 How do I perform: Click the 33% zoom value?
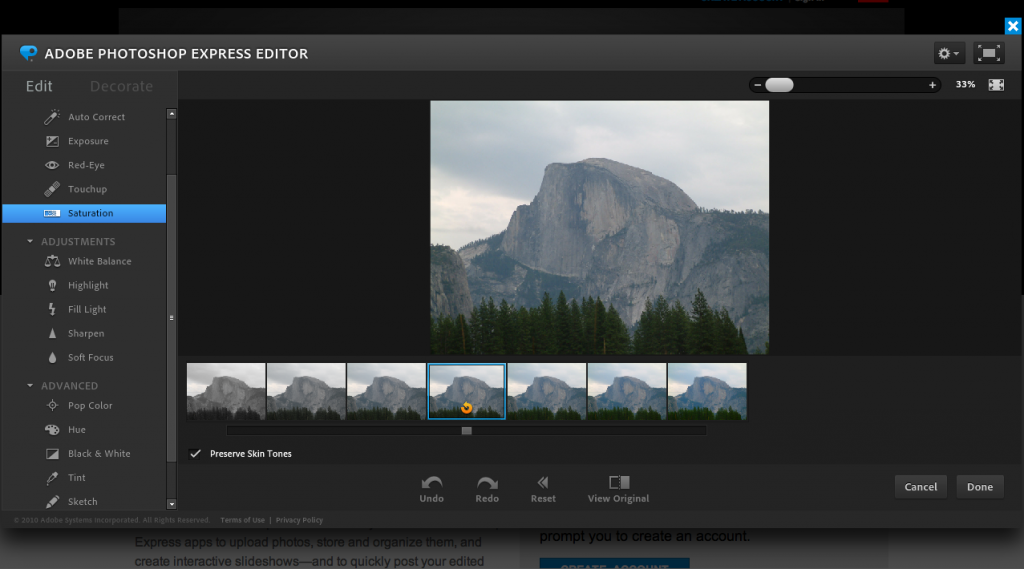[965, 85]
